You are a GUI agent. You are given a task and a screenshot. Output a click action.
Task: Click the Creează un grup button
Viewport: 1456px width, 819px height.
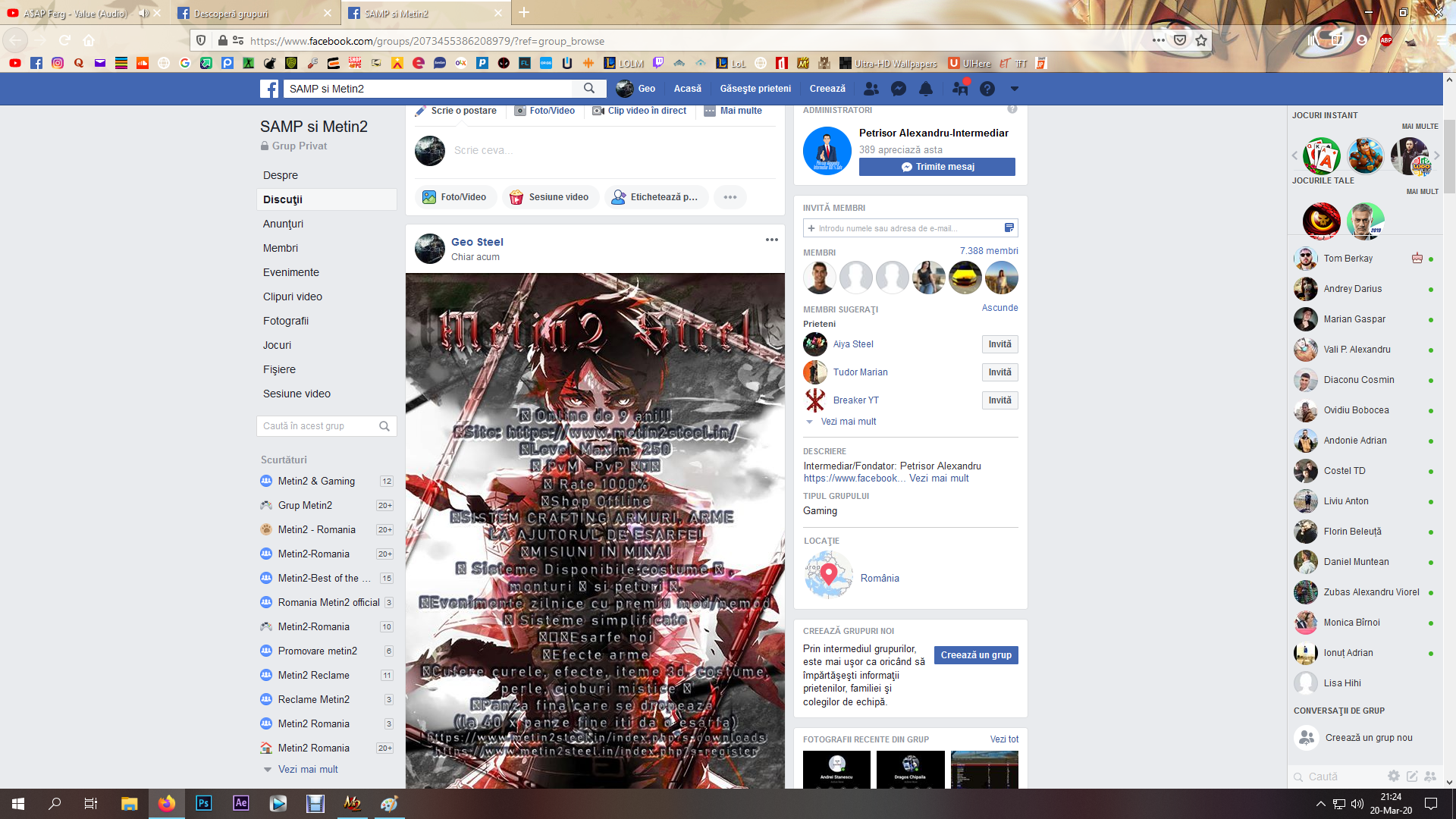point(975,655)
